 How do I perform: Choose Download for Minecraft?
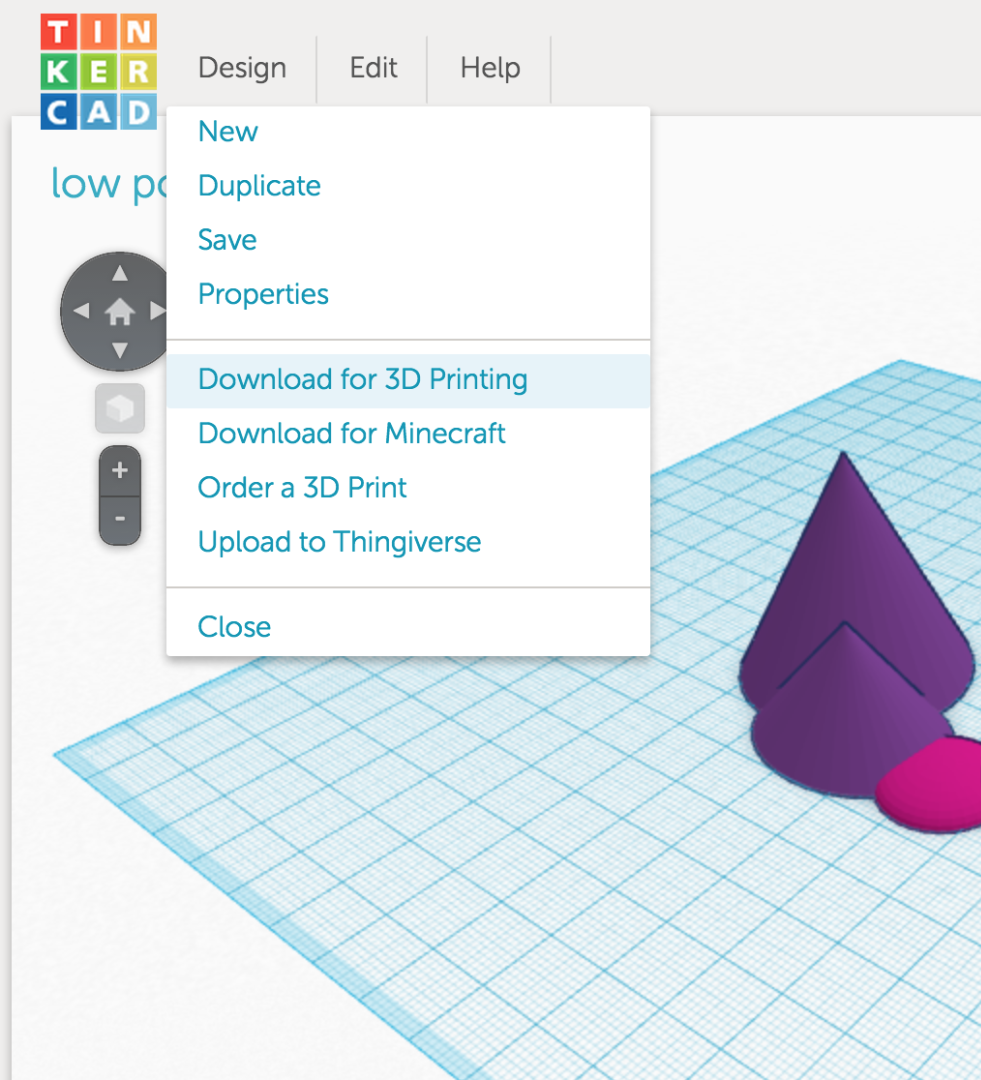[408, 434]
